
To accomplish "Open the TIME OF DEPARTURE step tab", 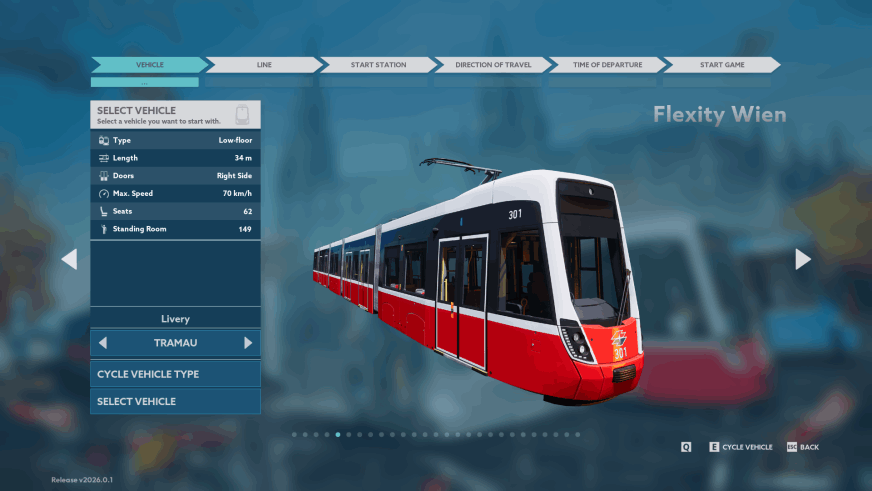I will click(x=607, y=65).
